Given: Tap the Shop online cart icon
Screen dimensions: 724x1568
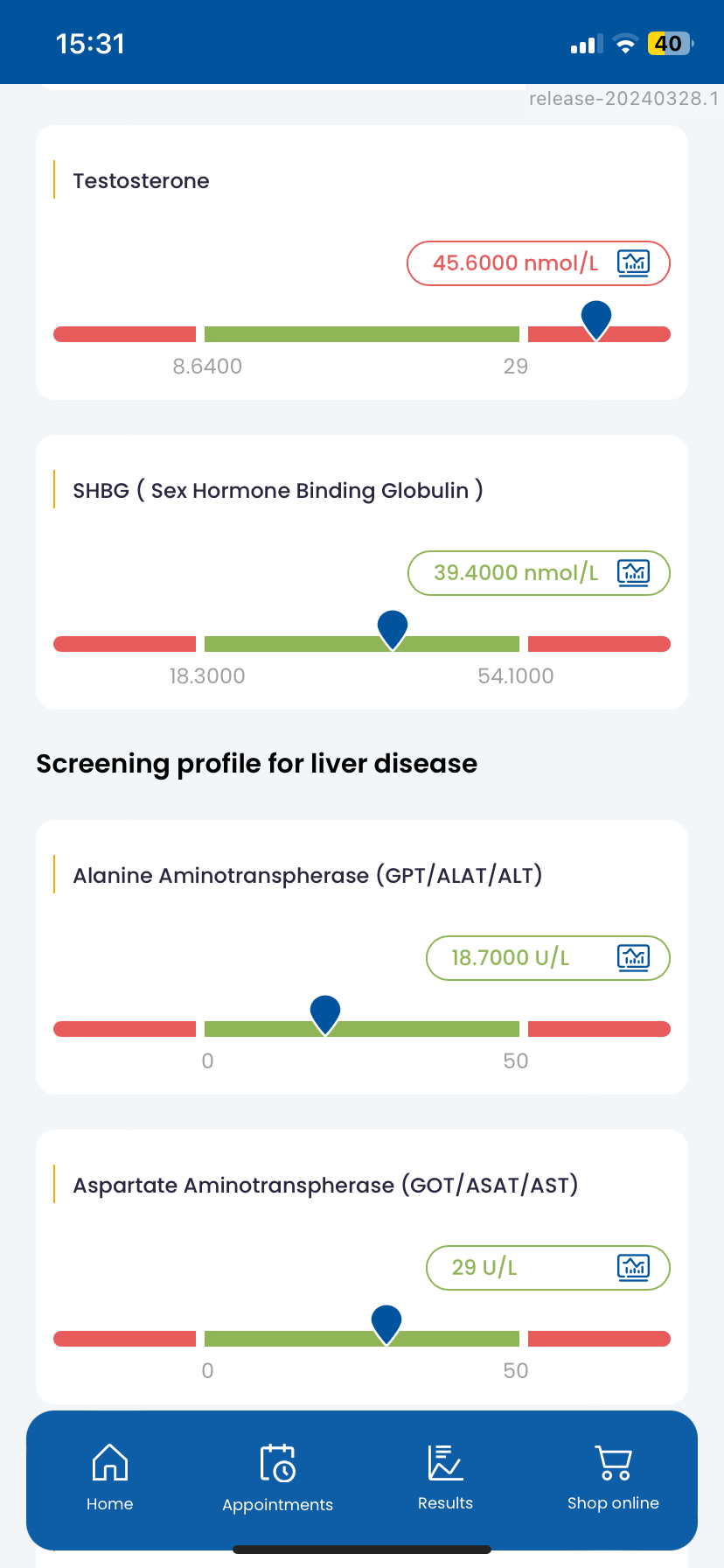Looking at the screenshot, I should tap(613, 1462).
